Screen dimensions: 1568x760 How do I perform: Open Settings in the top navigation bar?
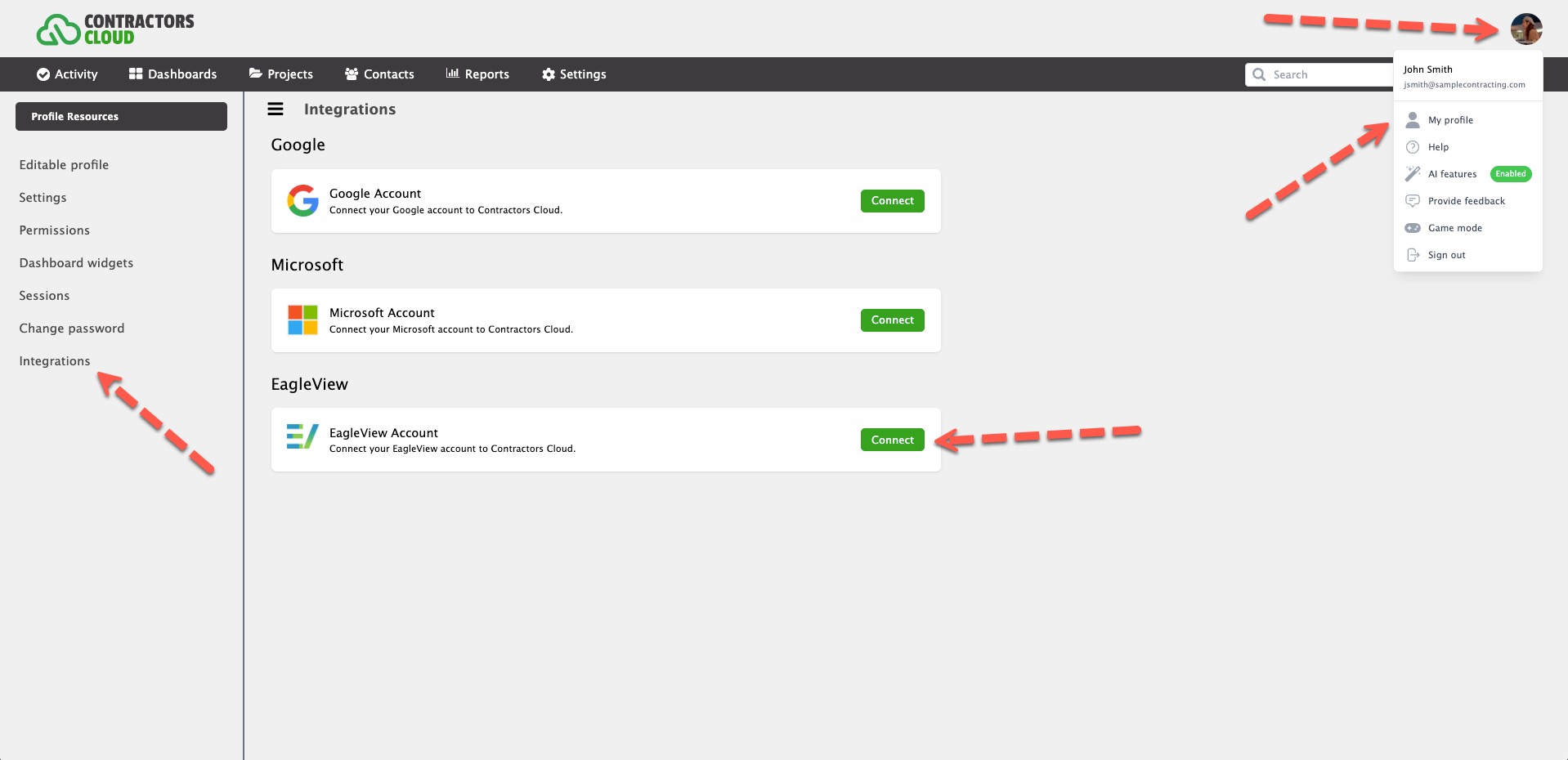coord(574,74)
